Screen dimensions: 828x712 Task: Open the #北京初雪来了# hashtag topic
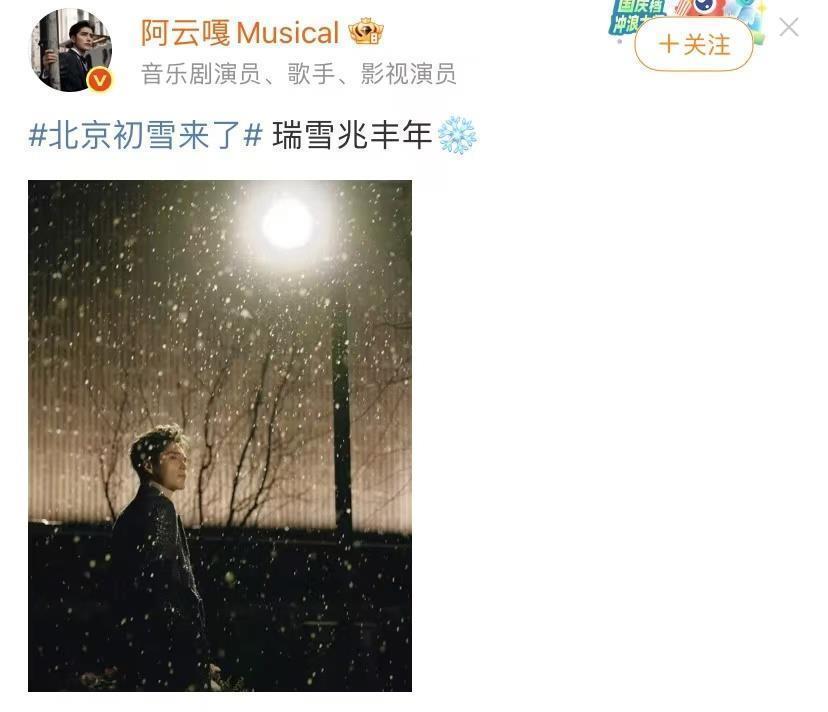pyautogui.click(x=146, y=135)
